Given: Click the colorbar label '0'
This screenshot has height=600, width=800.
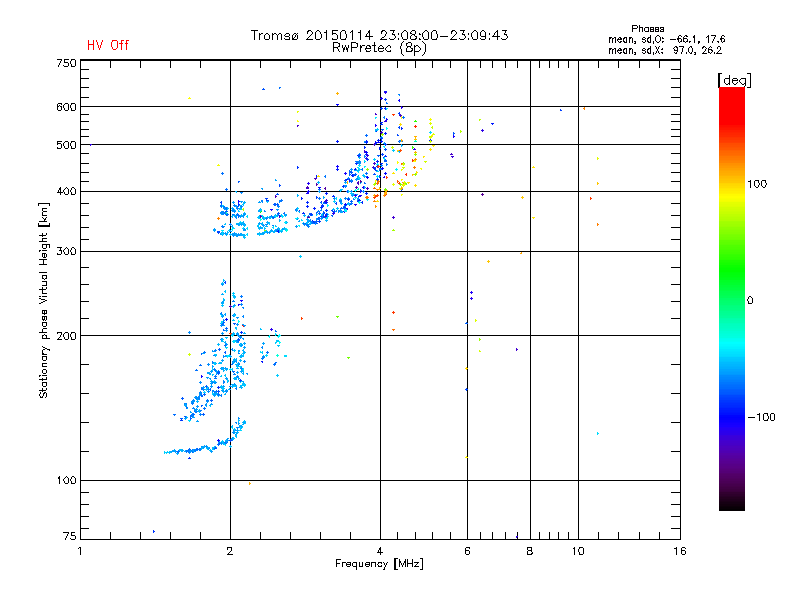Looking at the screenshot, I should click(x=750, y=301).
